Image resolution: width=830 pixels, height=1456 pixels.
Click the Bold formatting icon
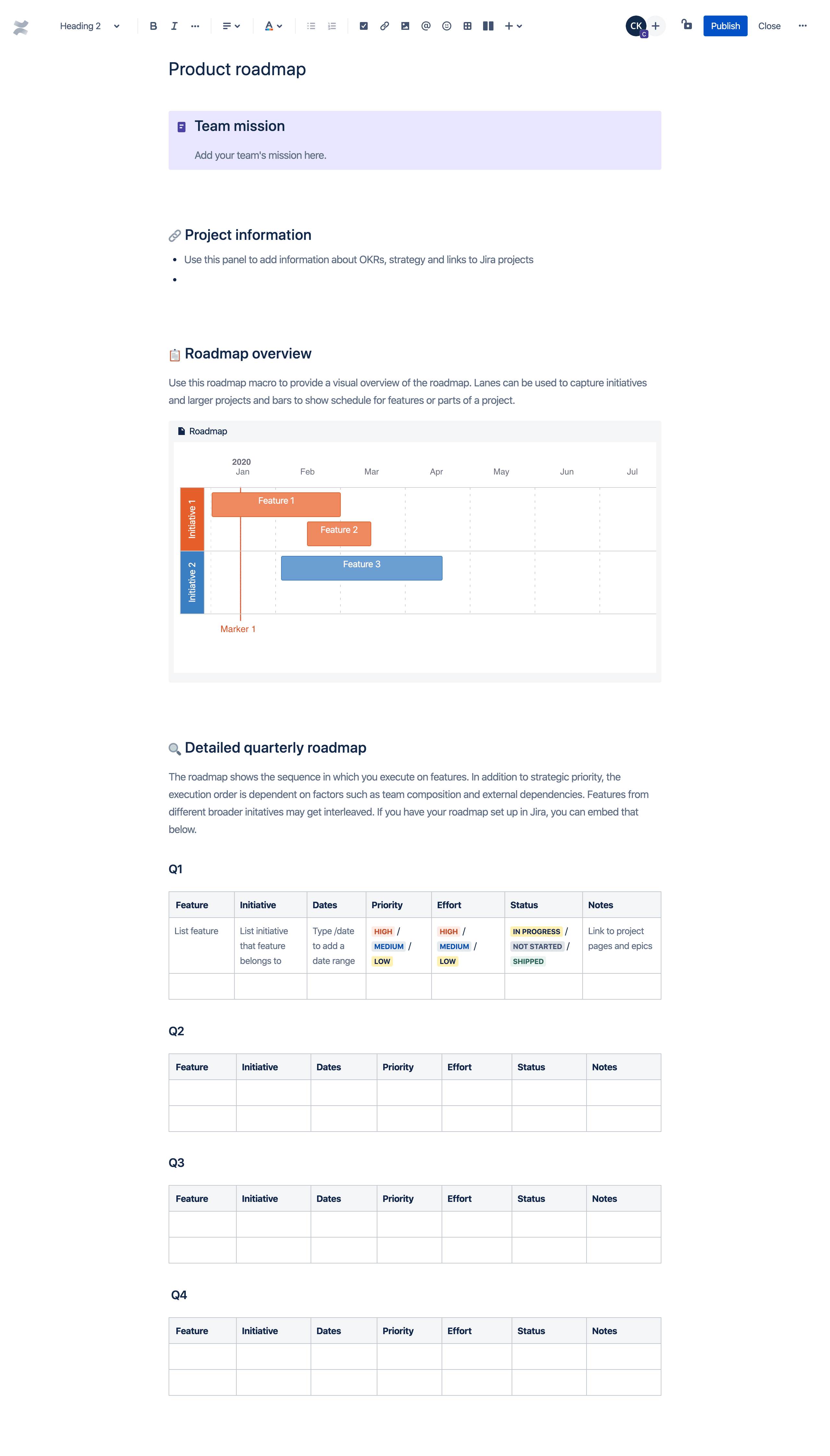pyautogui.click(x=152, y=25)
